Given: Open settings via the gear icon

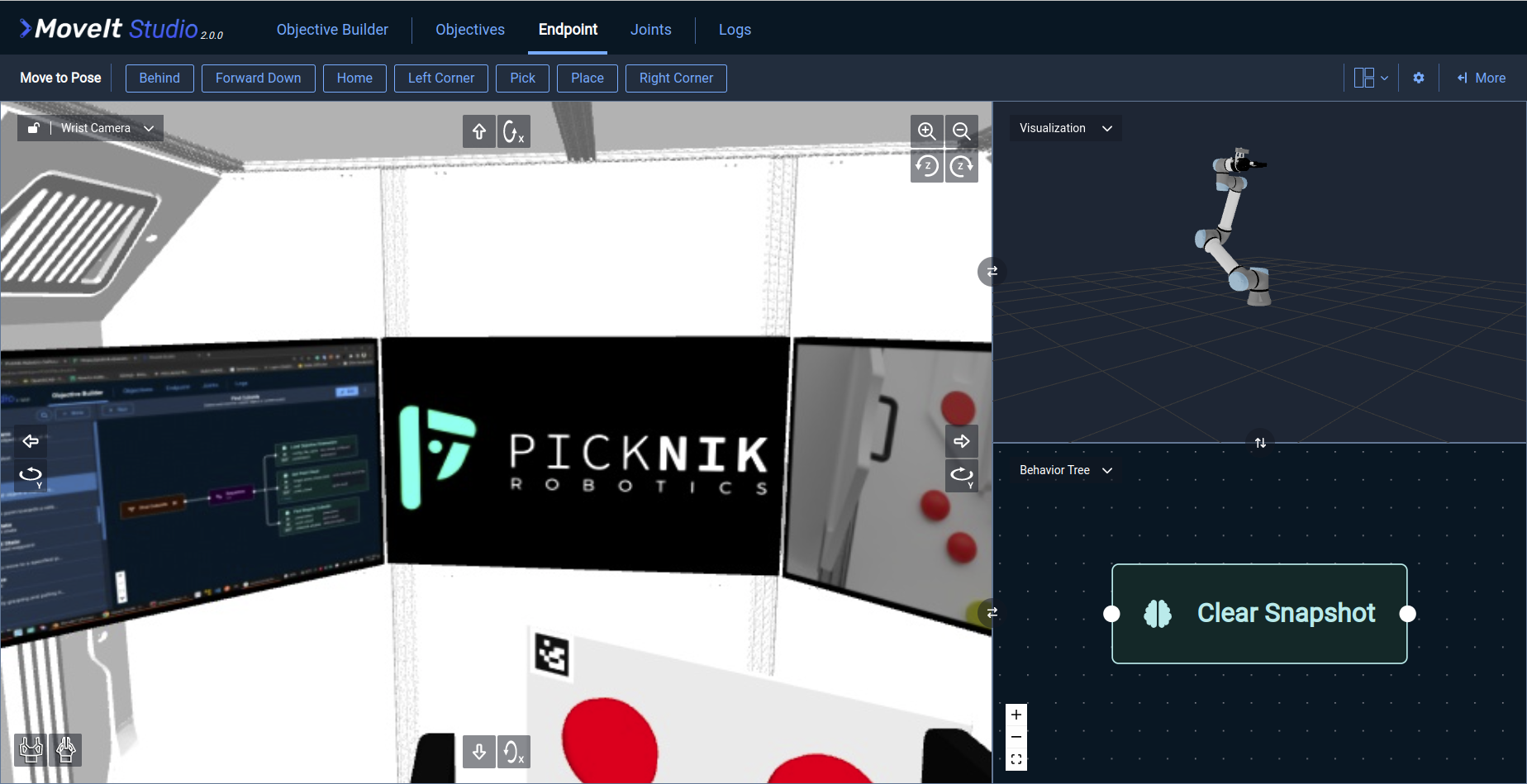Looking at the screenshot, I should click(x=1419, y=78).
